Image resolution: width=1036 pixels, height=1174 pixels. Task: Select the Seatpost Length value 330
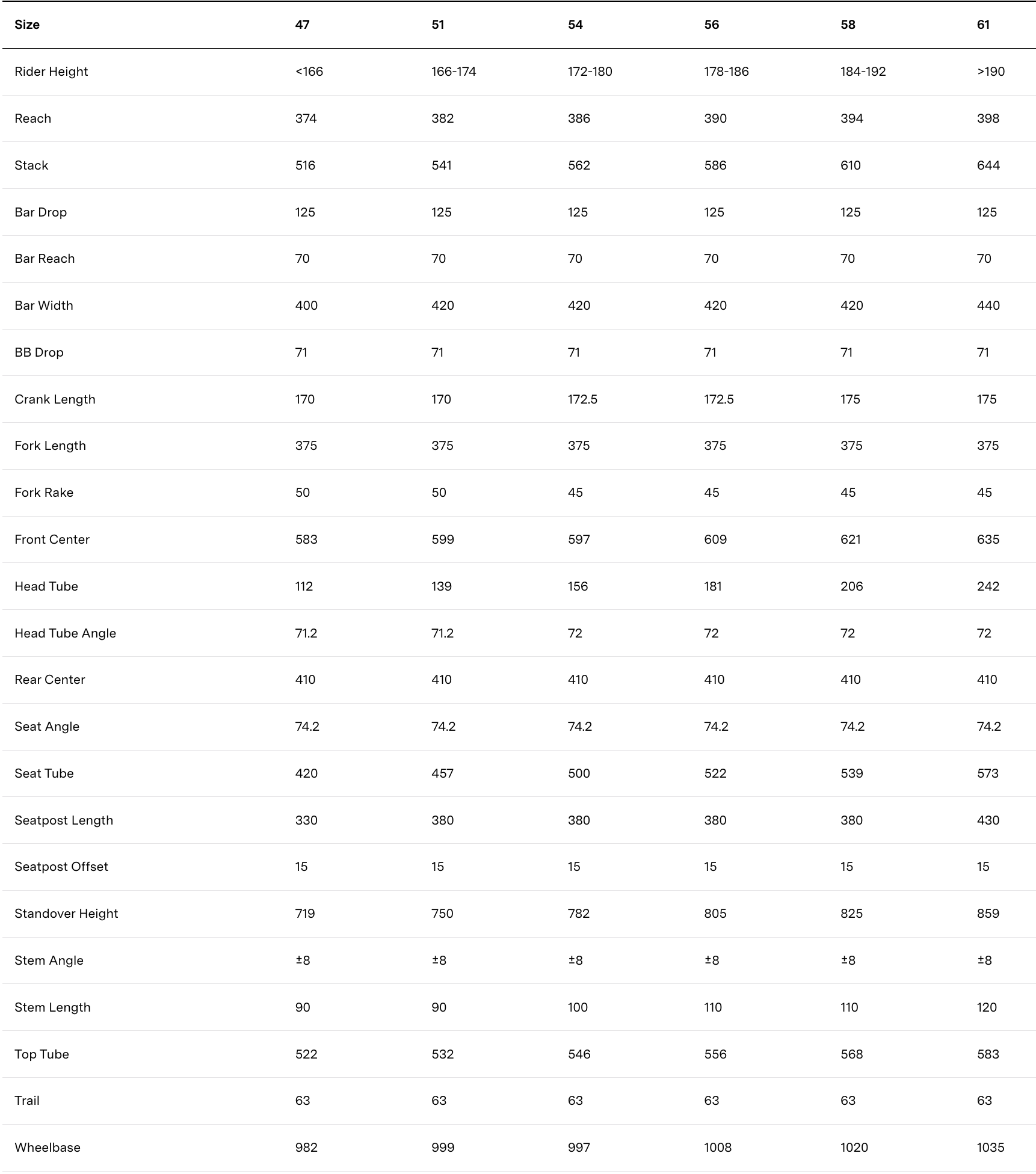[306, 820]
